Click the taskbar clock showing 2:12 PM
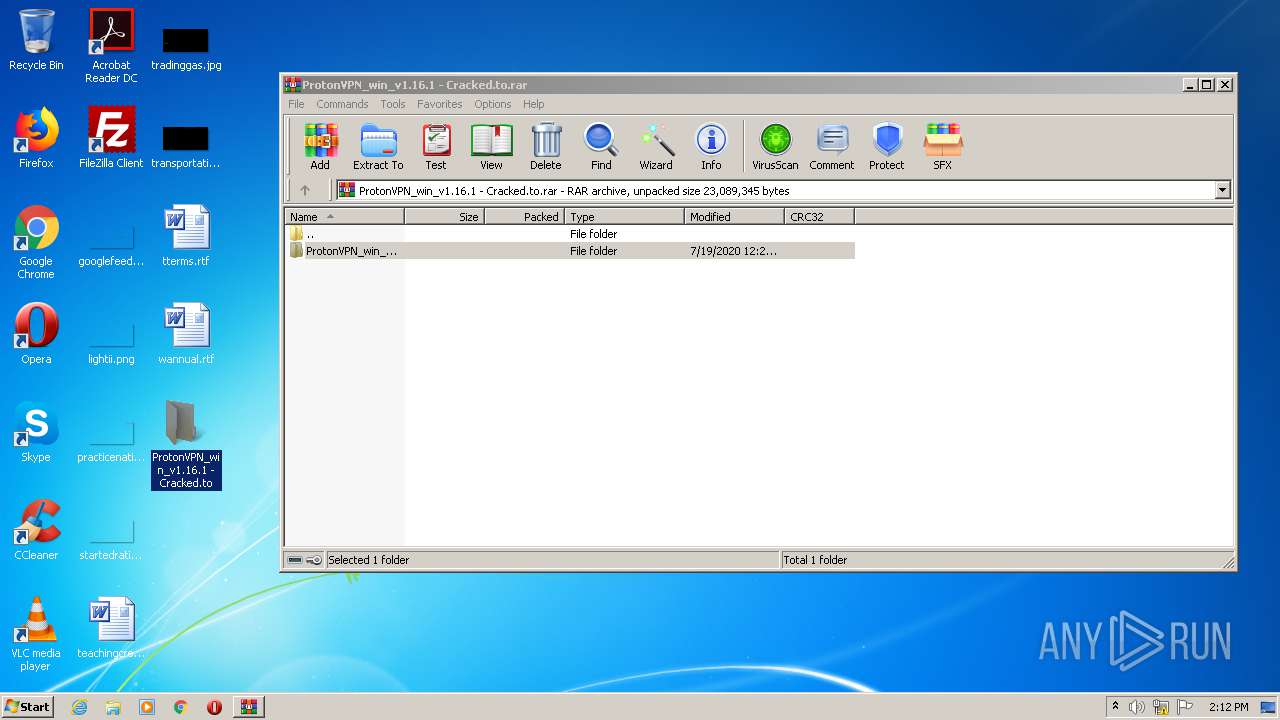 tap(1228, 707)
